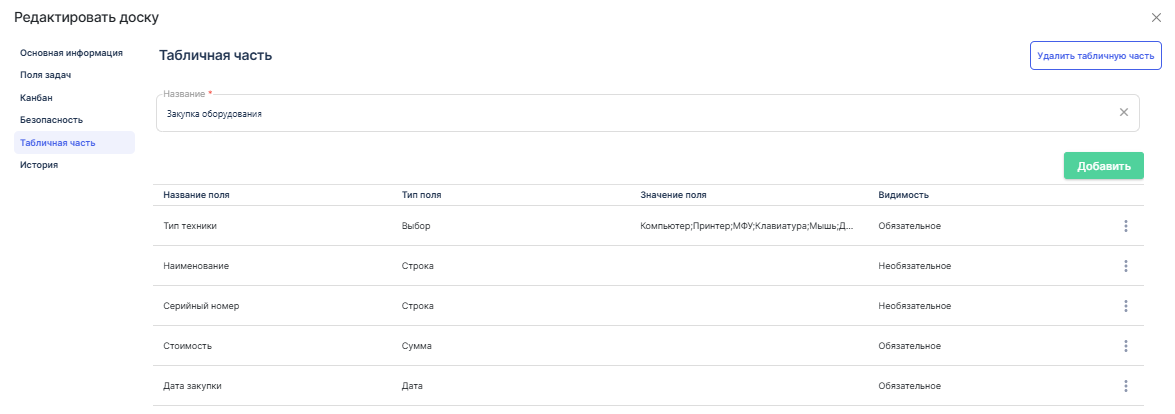The image size is (1175, 414).
Task: Click the Тип техники field name
Action: pyautogui.click(x=190, y=226)
